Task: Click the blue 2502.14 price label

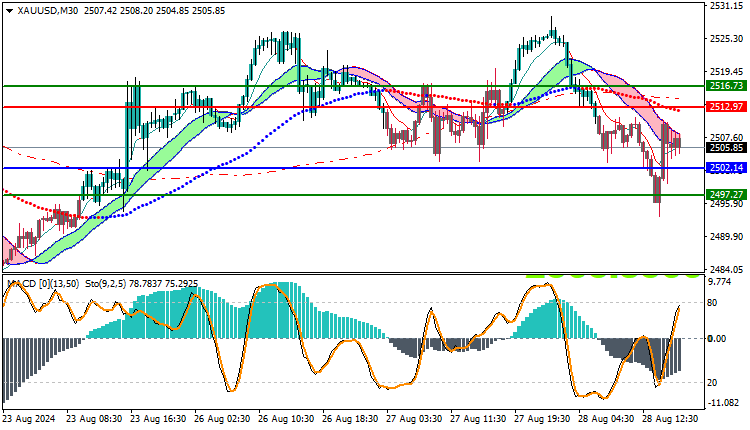Action: [x=726, y=168]
